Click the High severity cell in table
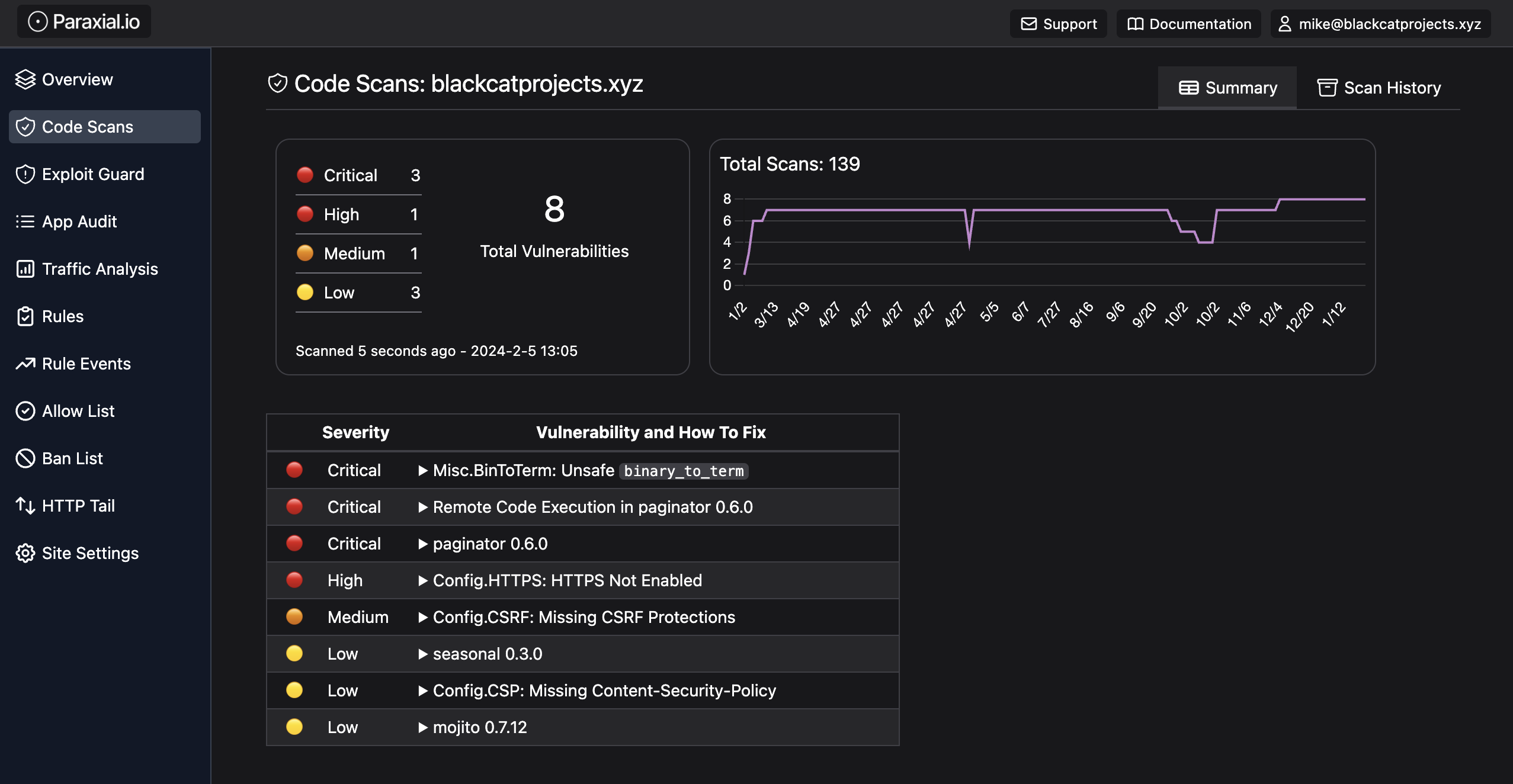Screen dimensions: 1513x784 click(345, 580)
